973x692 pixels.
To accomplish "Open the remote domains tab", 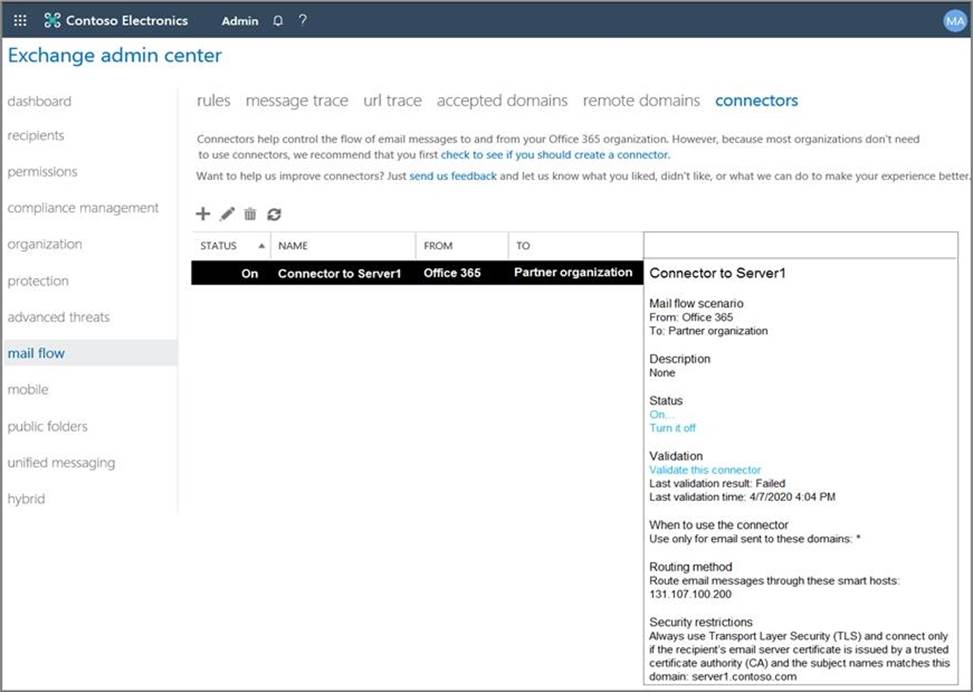I will pos(641,100).
